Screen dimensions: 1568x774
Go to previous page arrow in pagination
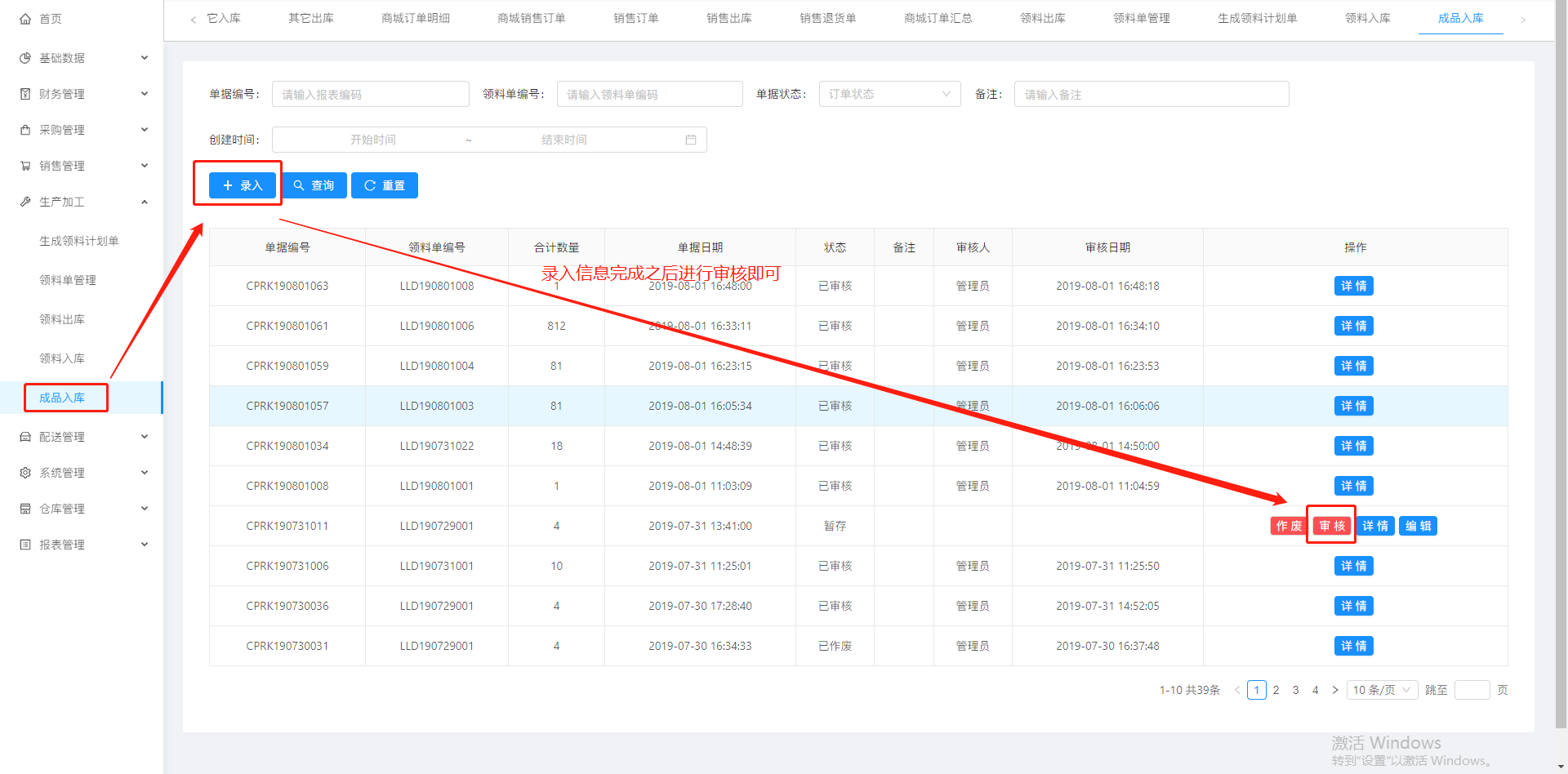click(x=1237, y=690)
